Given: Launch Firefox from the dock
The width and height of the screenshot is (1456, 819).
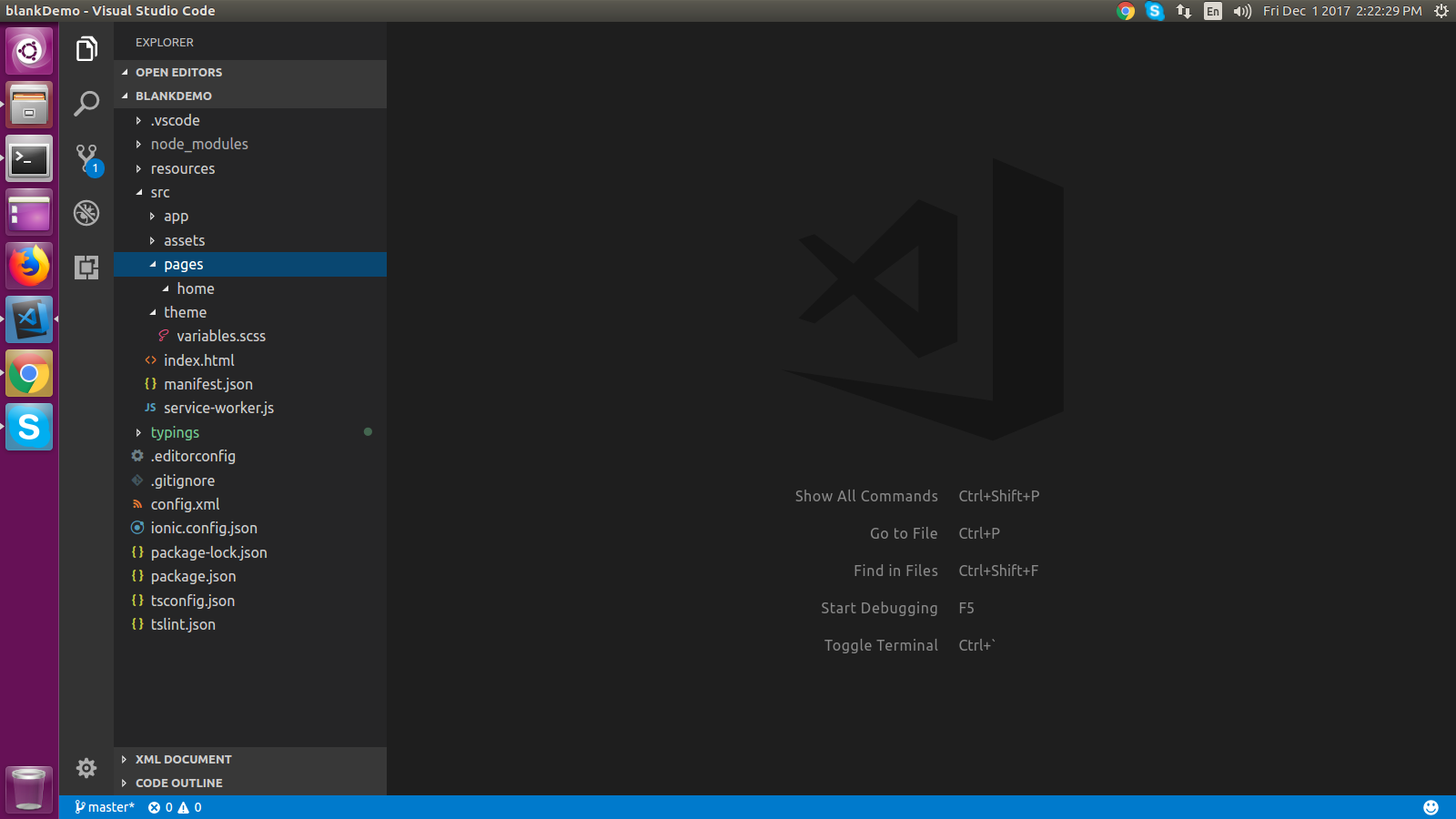Looking at the screenshot, I should (x=29, y=266).
